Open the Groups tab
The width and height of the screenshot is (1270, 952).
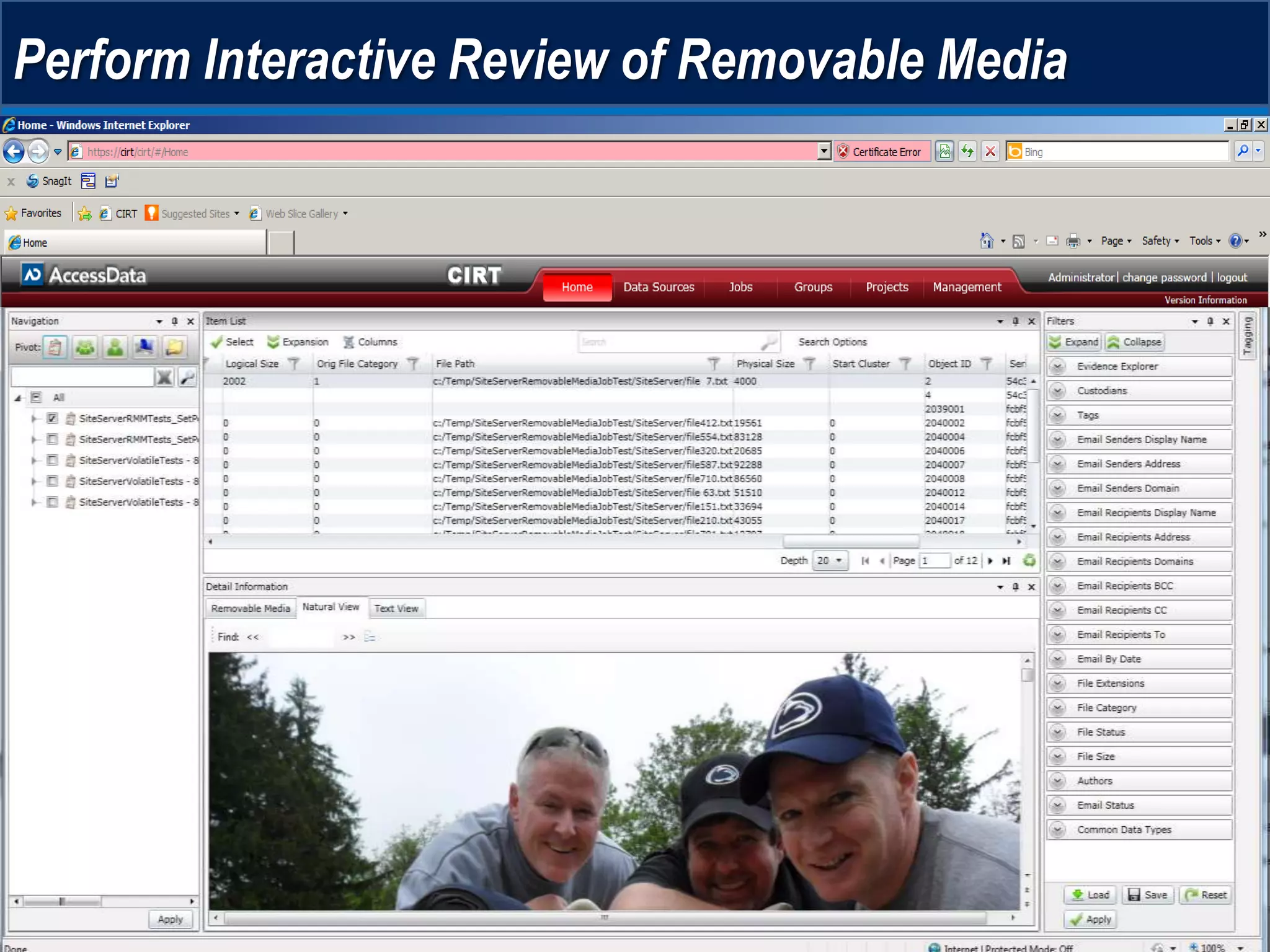(813, 287)
